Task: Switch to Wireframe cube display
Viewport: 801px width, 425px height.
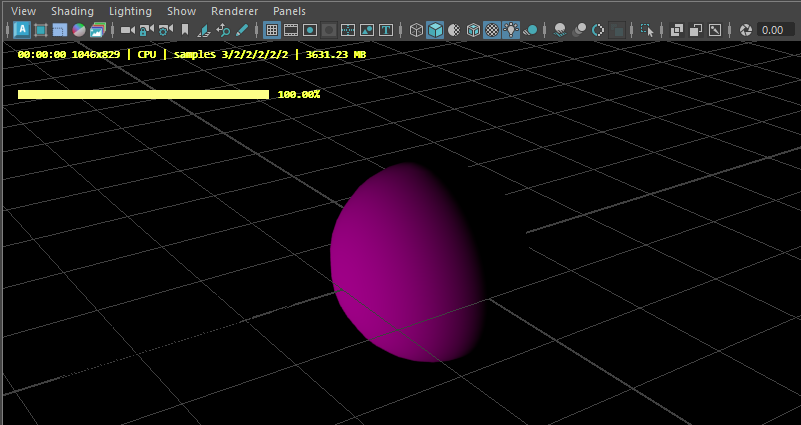Action: pyautogui.click(x=416, y=30)
